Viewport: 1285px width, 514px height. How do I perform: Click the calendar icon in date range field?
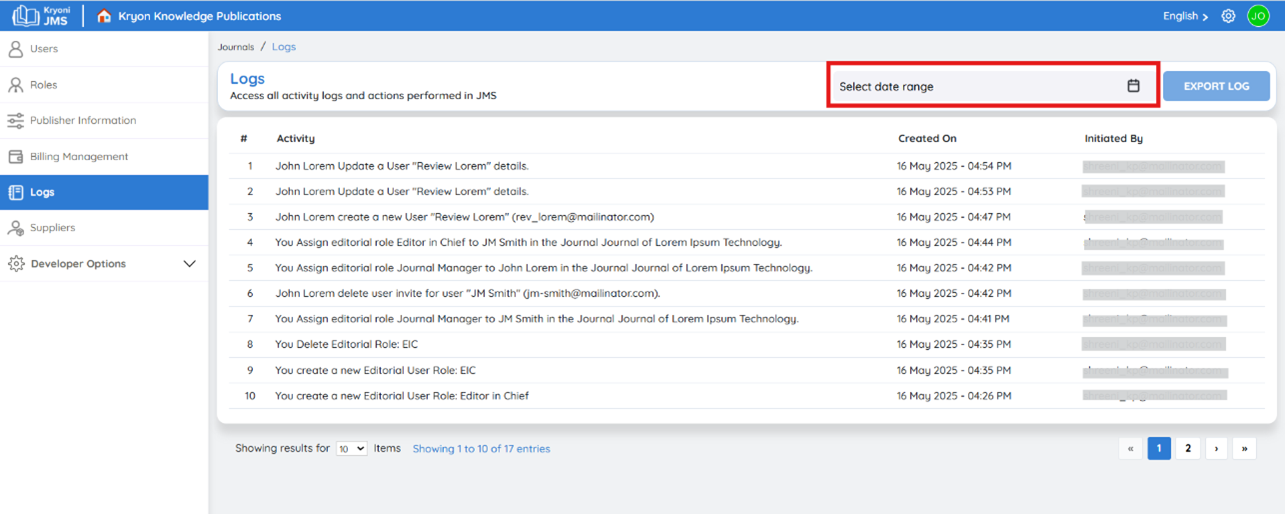point(1133,86)
